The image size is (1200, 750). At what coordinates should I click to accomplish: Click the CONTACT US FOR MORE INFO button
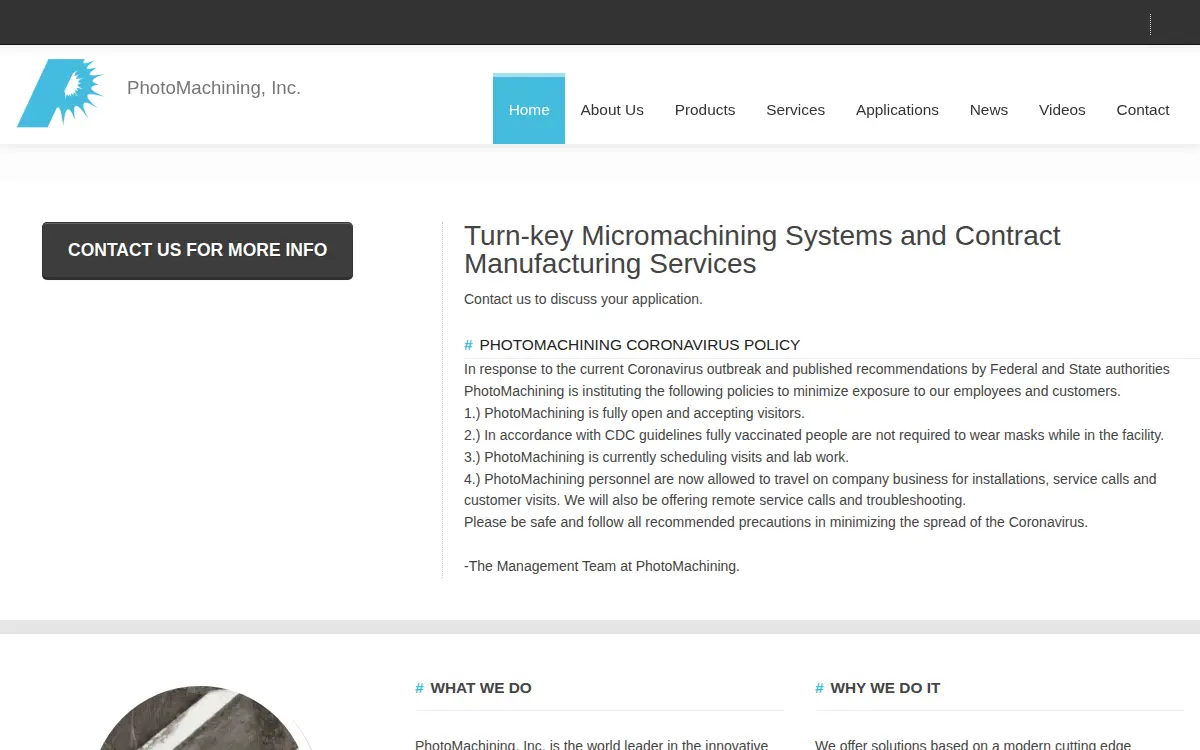pyautogui.click(x=197, y=250)
